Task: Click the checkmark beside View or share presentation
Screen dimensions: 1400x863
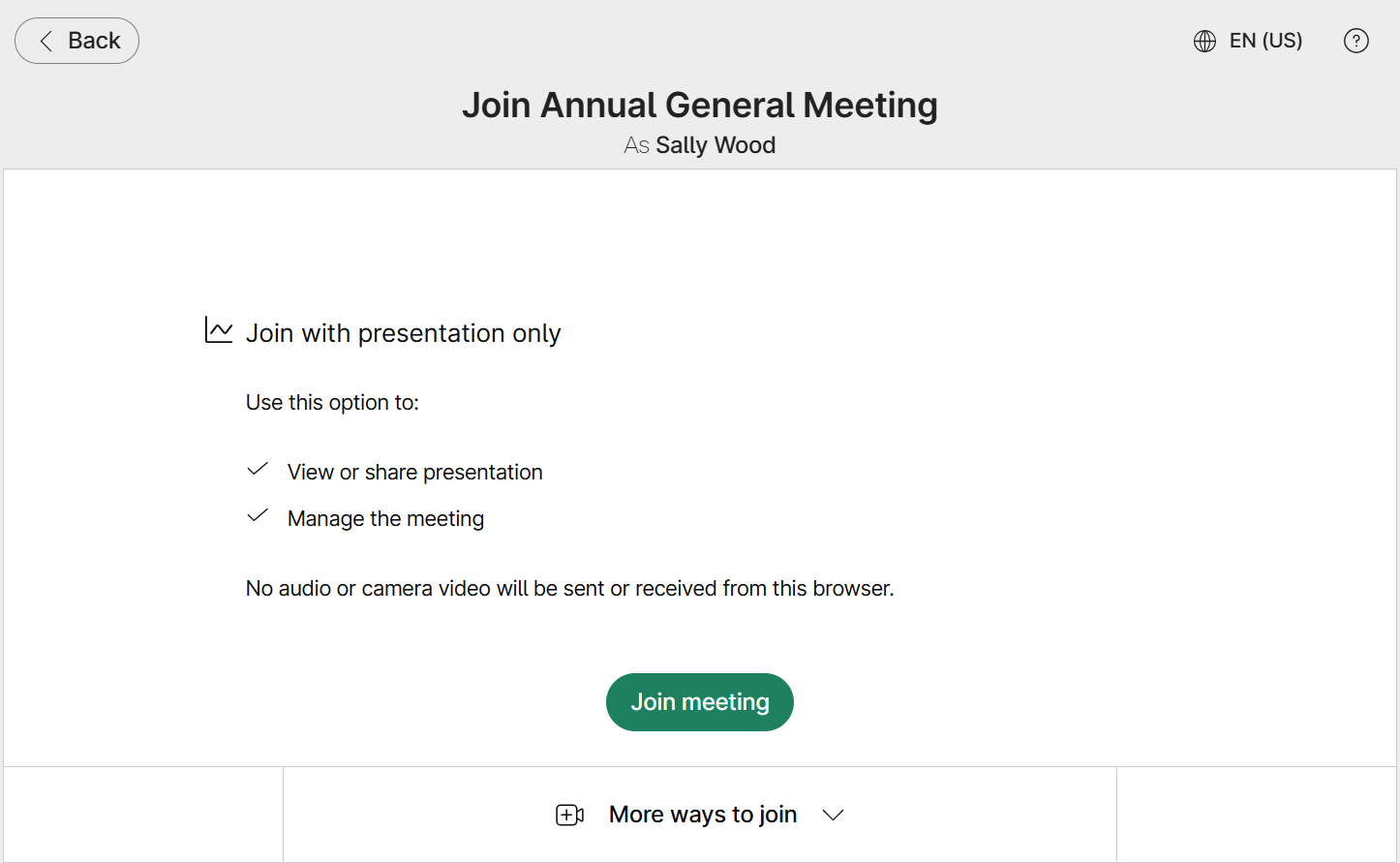Action: (257, 469)
